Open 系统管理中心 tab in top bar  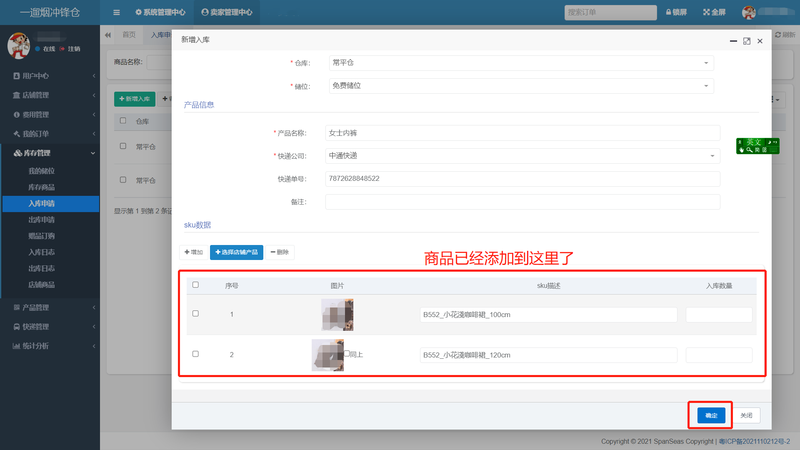click(160, 12)
